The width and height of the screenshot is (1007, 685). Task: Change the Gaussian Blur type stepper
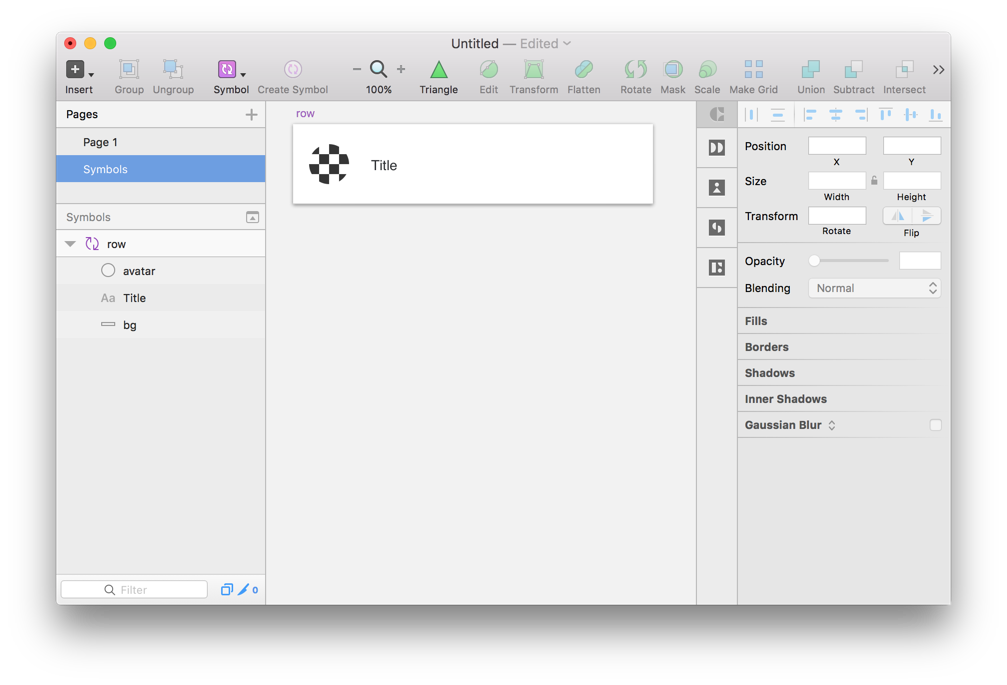[832, 425]
